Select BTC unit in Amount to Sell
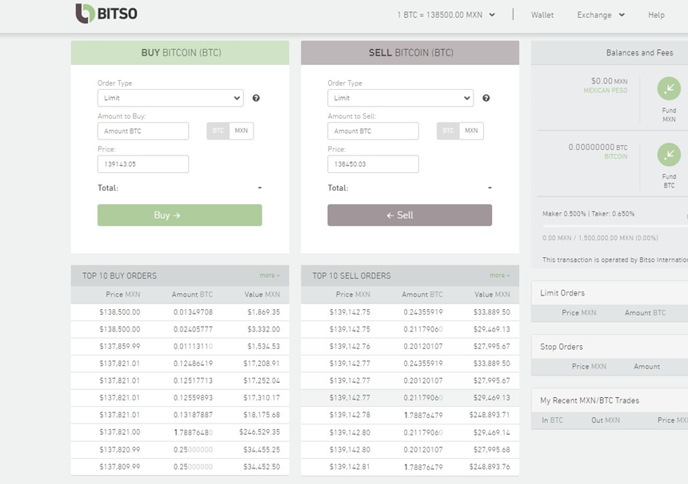Image resolution: width=693 pixels, height=484 pixels. pyautogui.click(x=448, y=131)
